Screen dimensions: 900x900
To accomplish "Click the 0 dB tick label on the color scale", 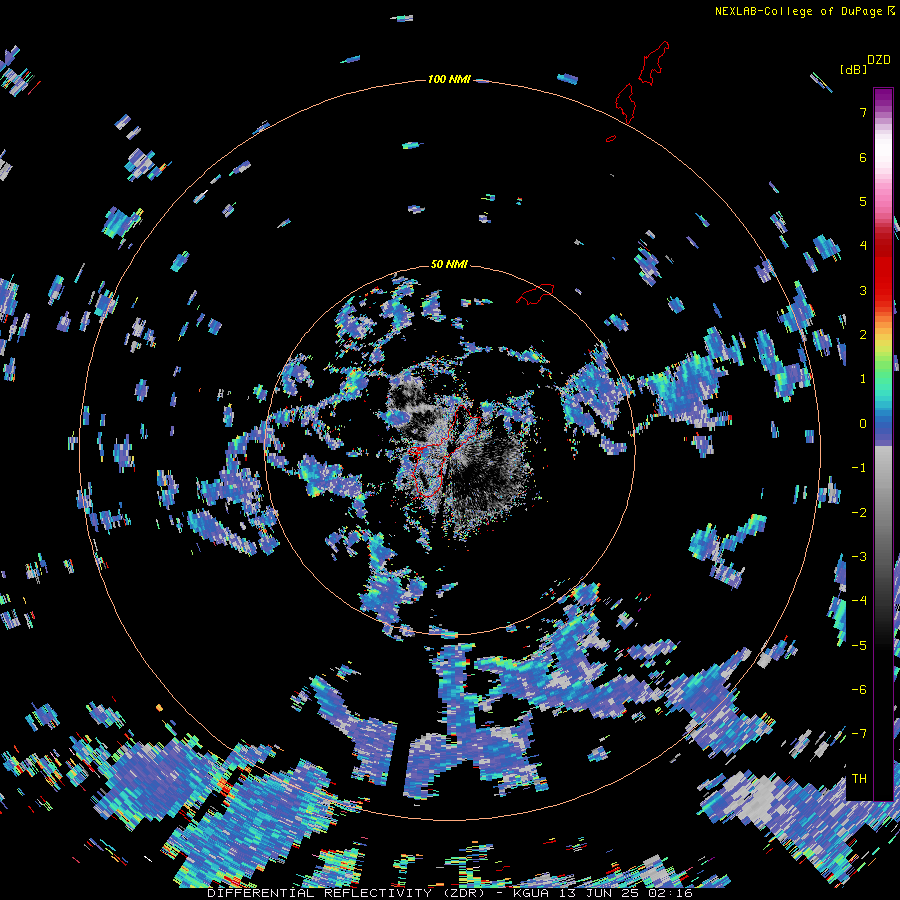I will 863,424.
